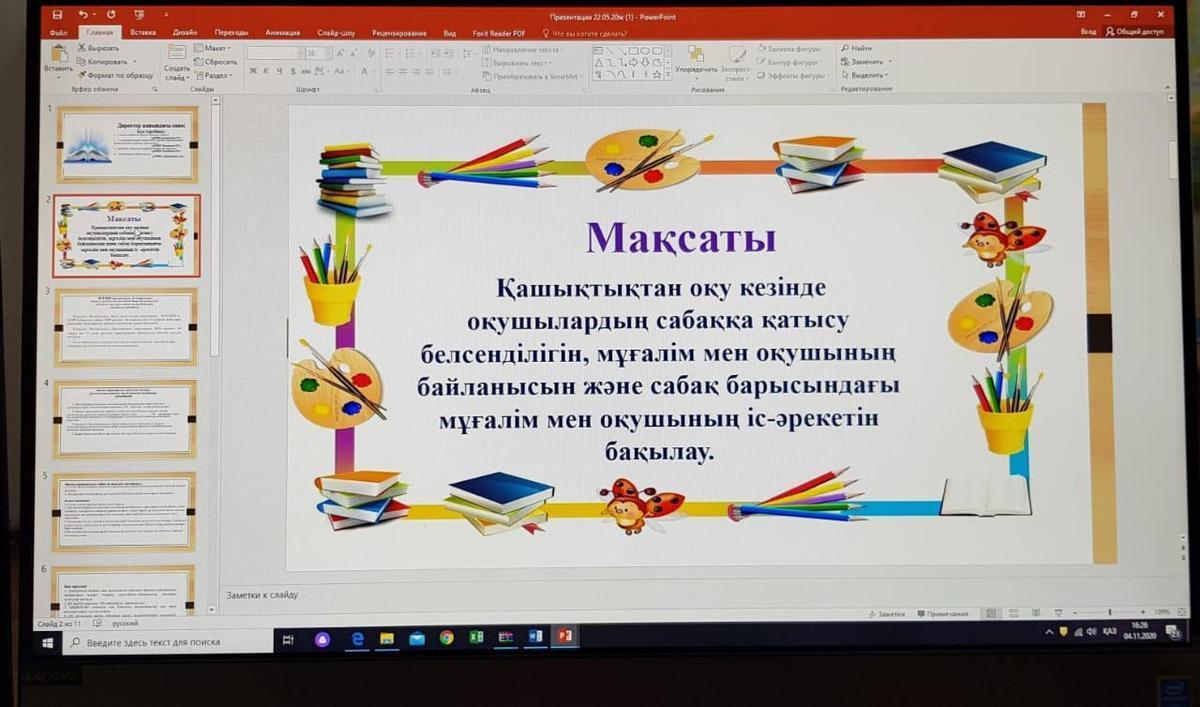The width and height of the screenshot is (1200, 707).
Task: Click the Save icon in quick access toolbar
Action: point(57,15)
